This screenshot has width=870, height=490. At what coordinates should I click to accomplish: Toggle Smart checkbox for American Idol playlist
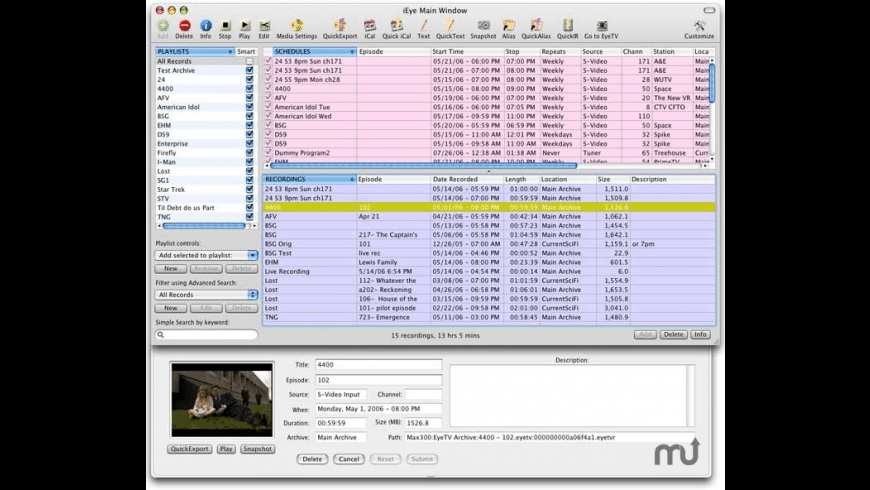[x=250, y=107]
